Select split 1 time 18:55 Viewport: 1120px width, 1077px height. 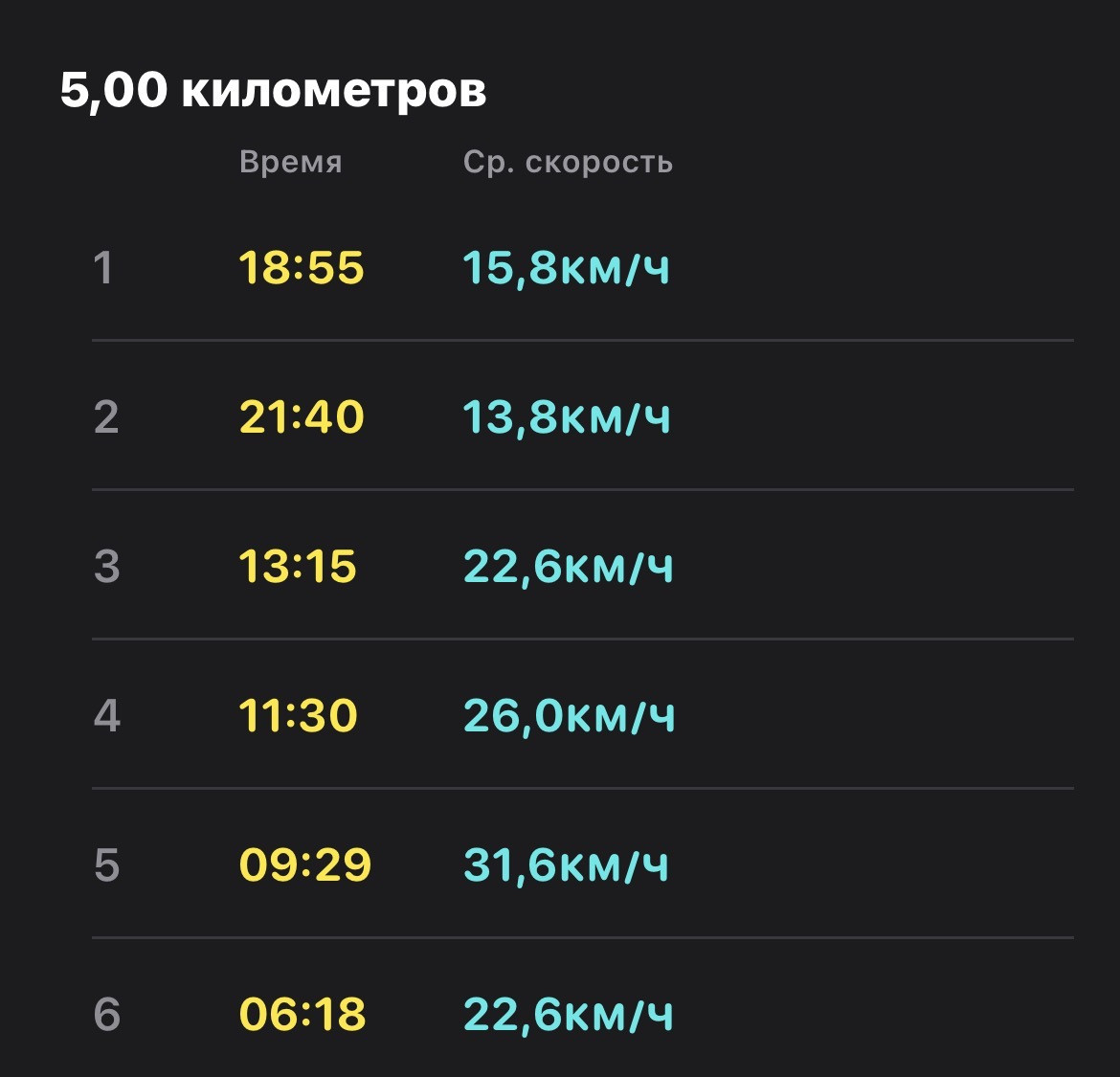302,268
